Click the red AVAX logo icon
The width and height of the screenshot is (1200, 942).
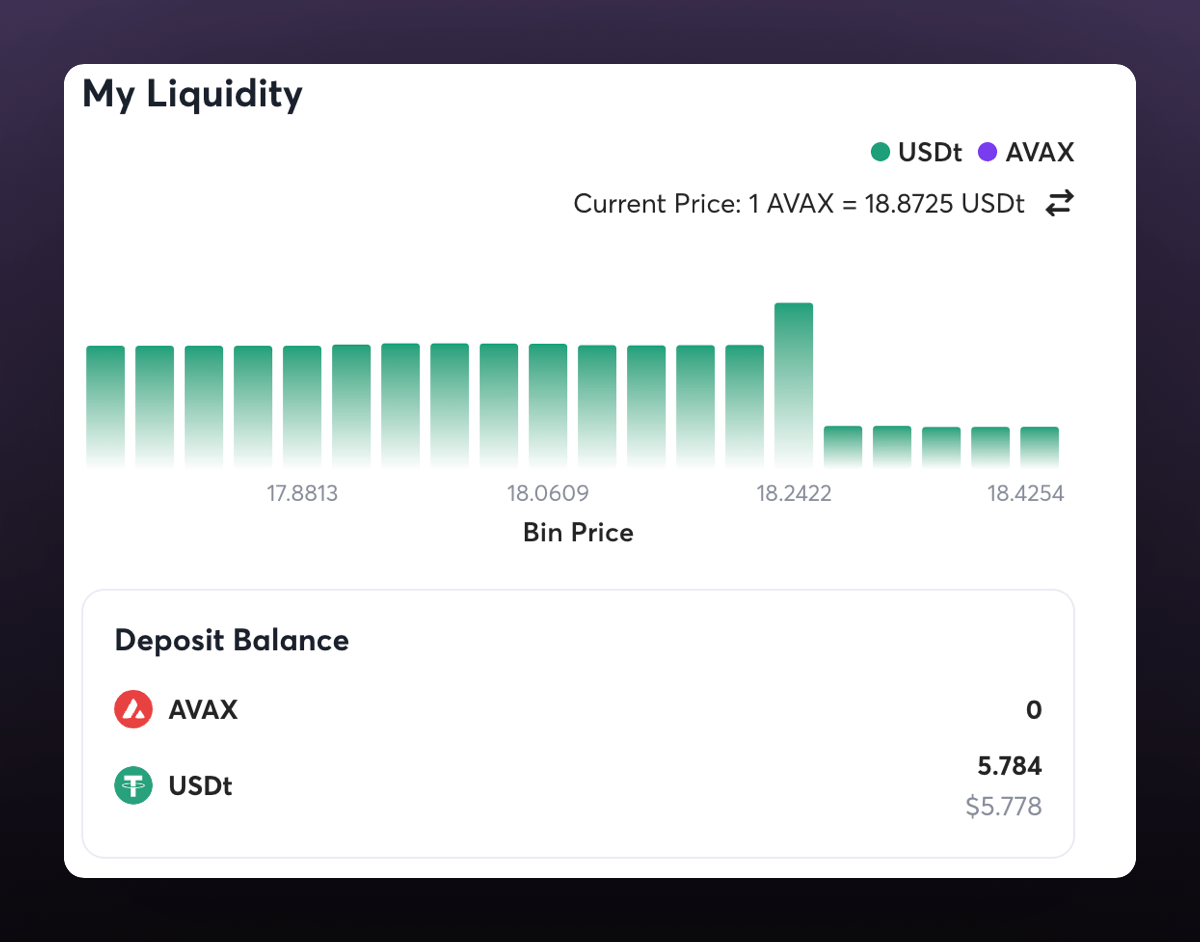pos(133,710)
